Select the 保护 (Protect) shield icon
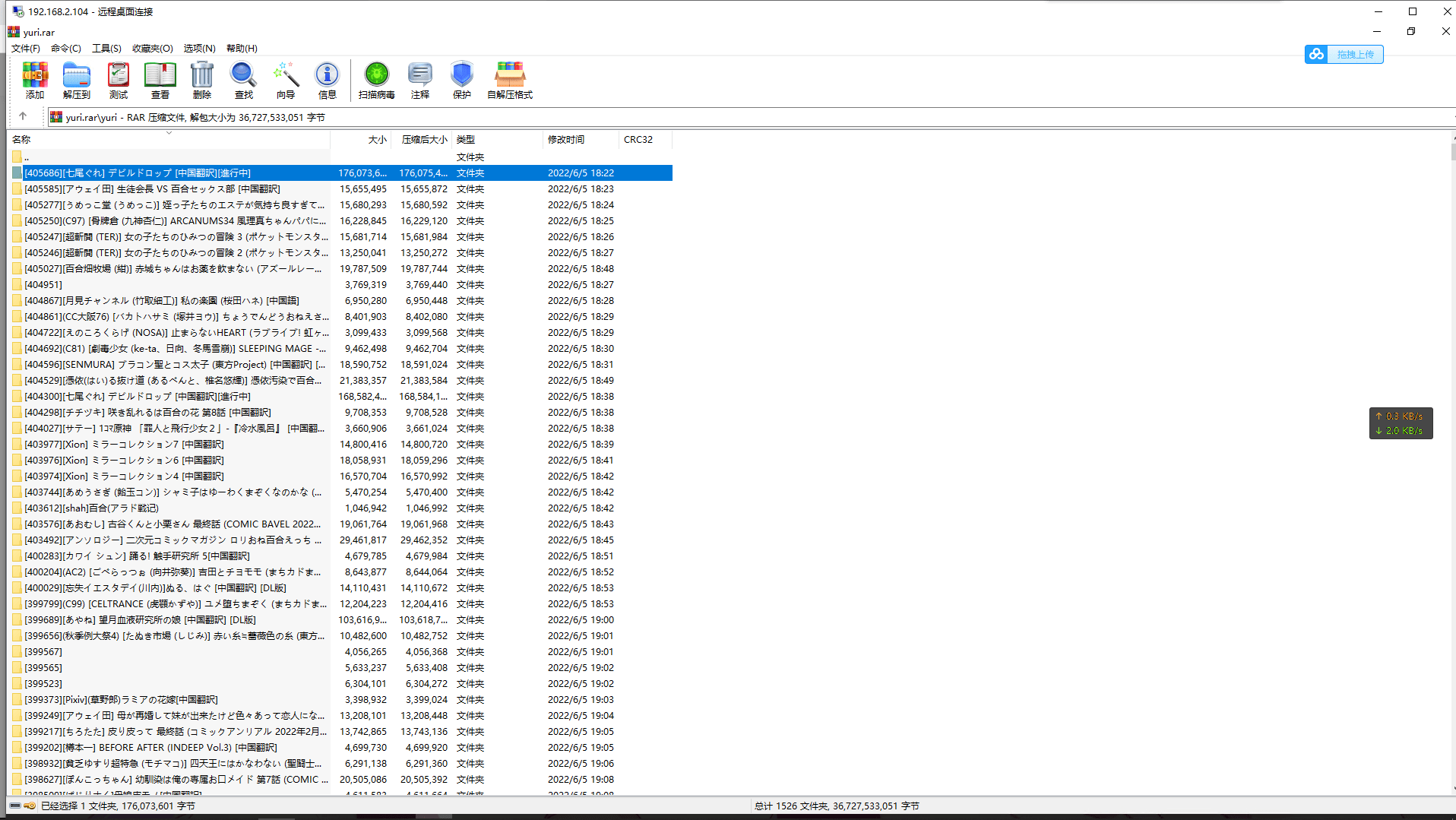1456x820 pixels. tap(462, 80)
